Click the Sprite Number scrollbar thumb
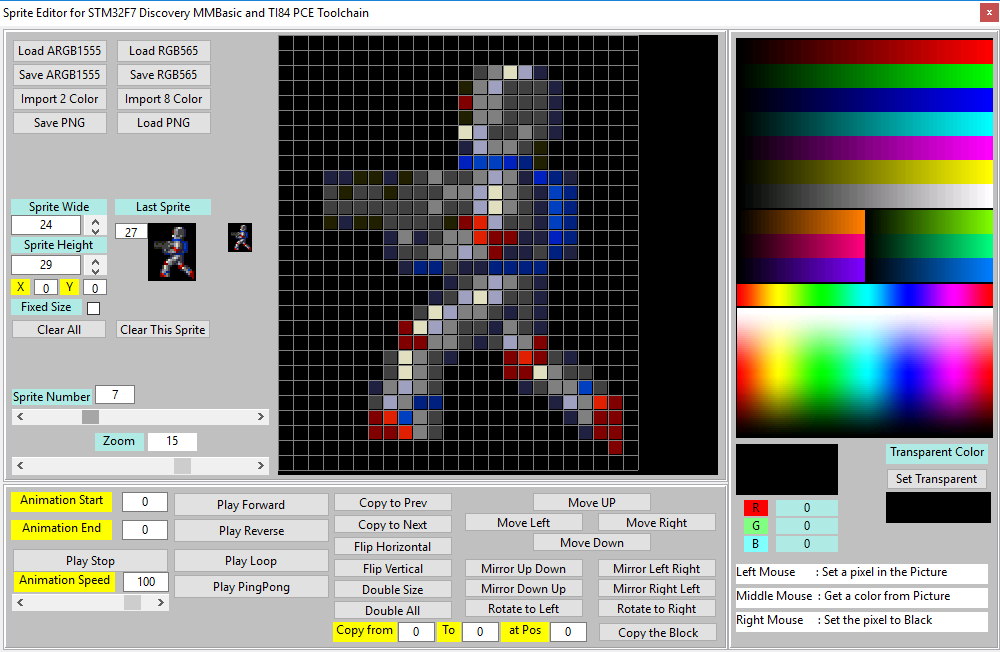The image size is (1000, 652). click(x=91, y=417)
